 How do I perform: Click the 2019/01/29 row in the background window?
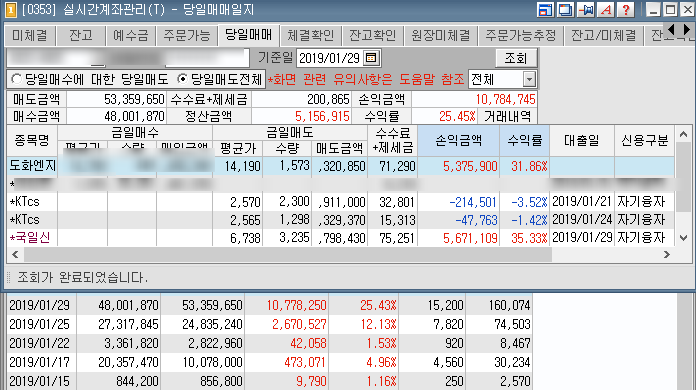click(269, 305)
